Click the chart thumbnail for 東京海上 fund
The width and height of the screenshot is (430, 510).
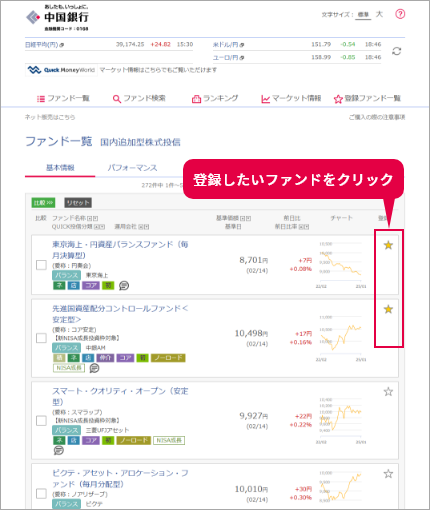coord(341,265)
